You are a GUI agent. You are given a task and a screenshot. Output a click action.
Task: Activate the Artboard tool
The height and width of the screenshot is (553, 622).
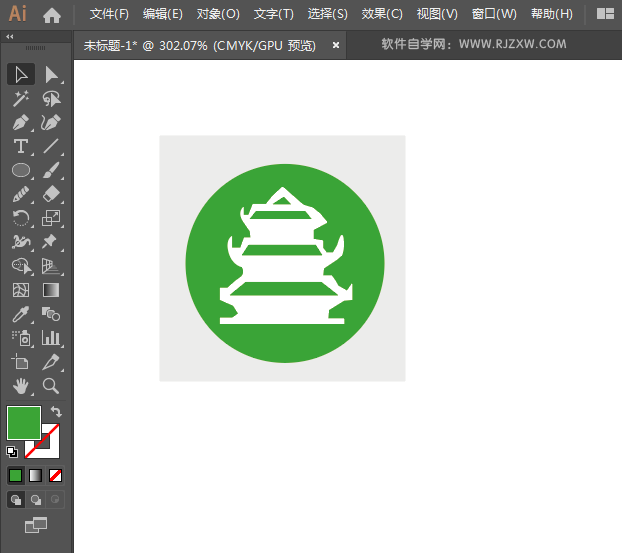[x=21, y=362]
